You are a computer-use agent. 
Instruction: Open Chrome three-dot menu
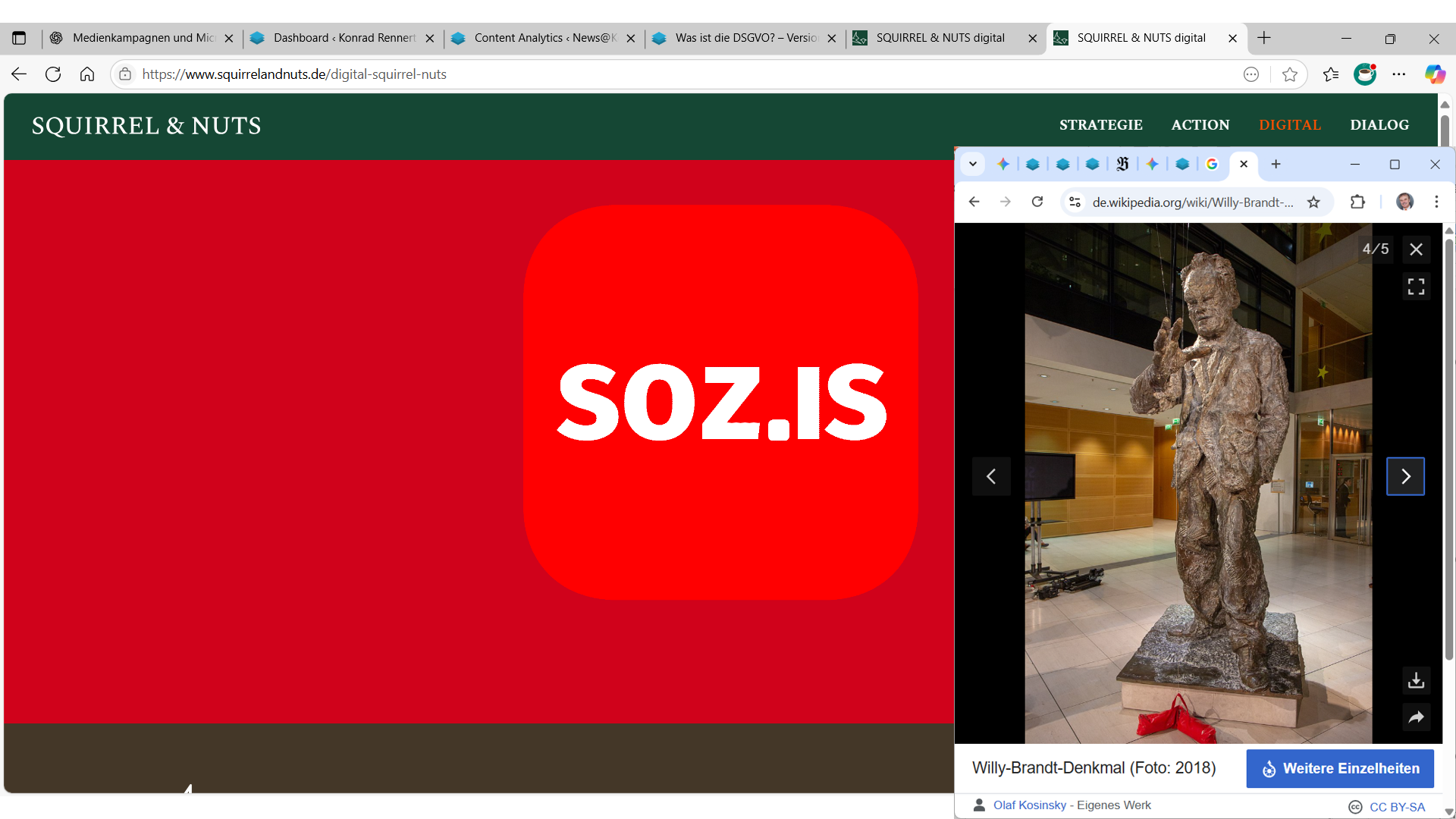(x=1436, y=202)
